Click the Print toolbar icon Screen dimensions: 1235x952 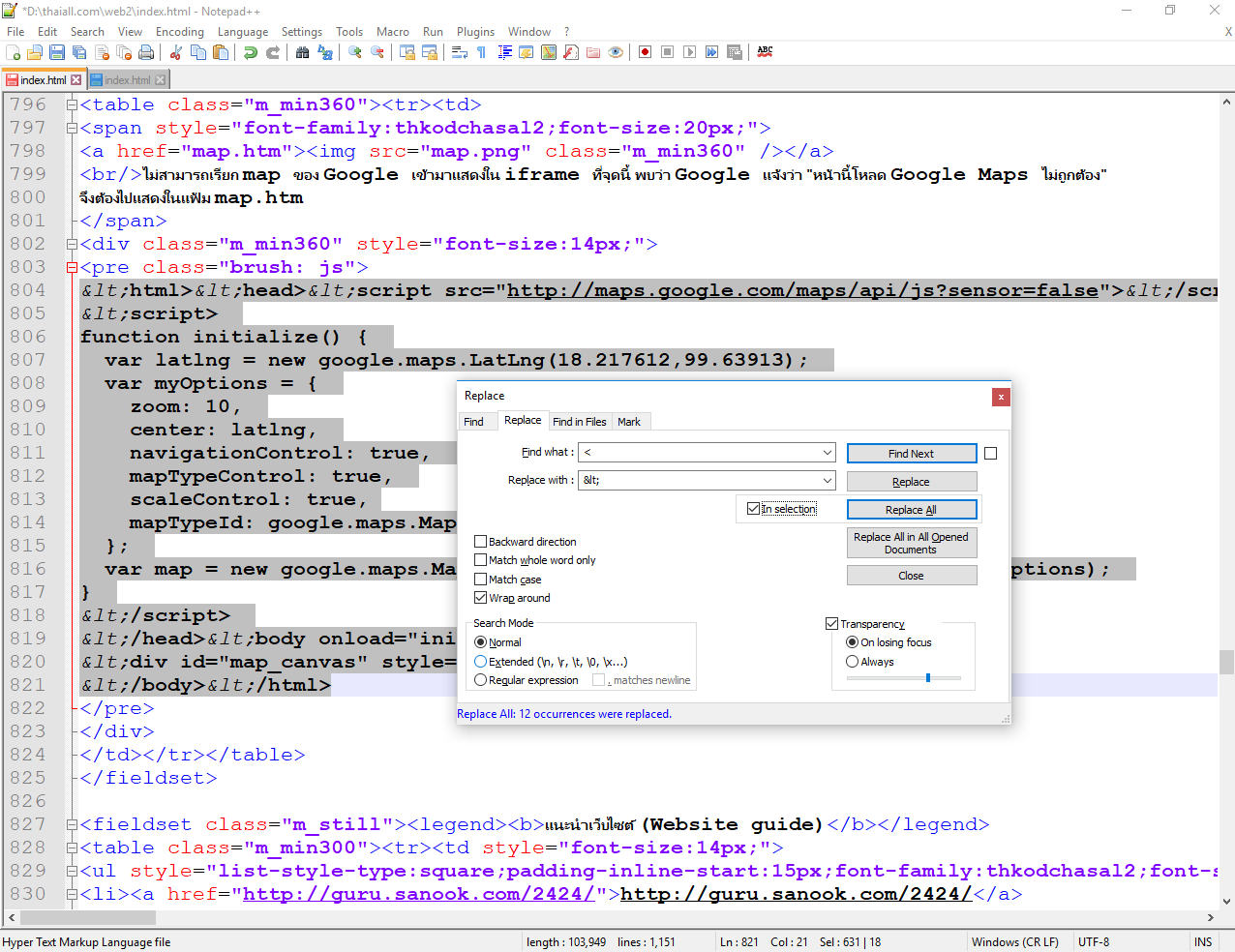(146, 52)
